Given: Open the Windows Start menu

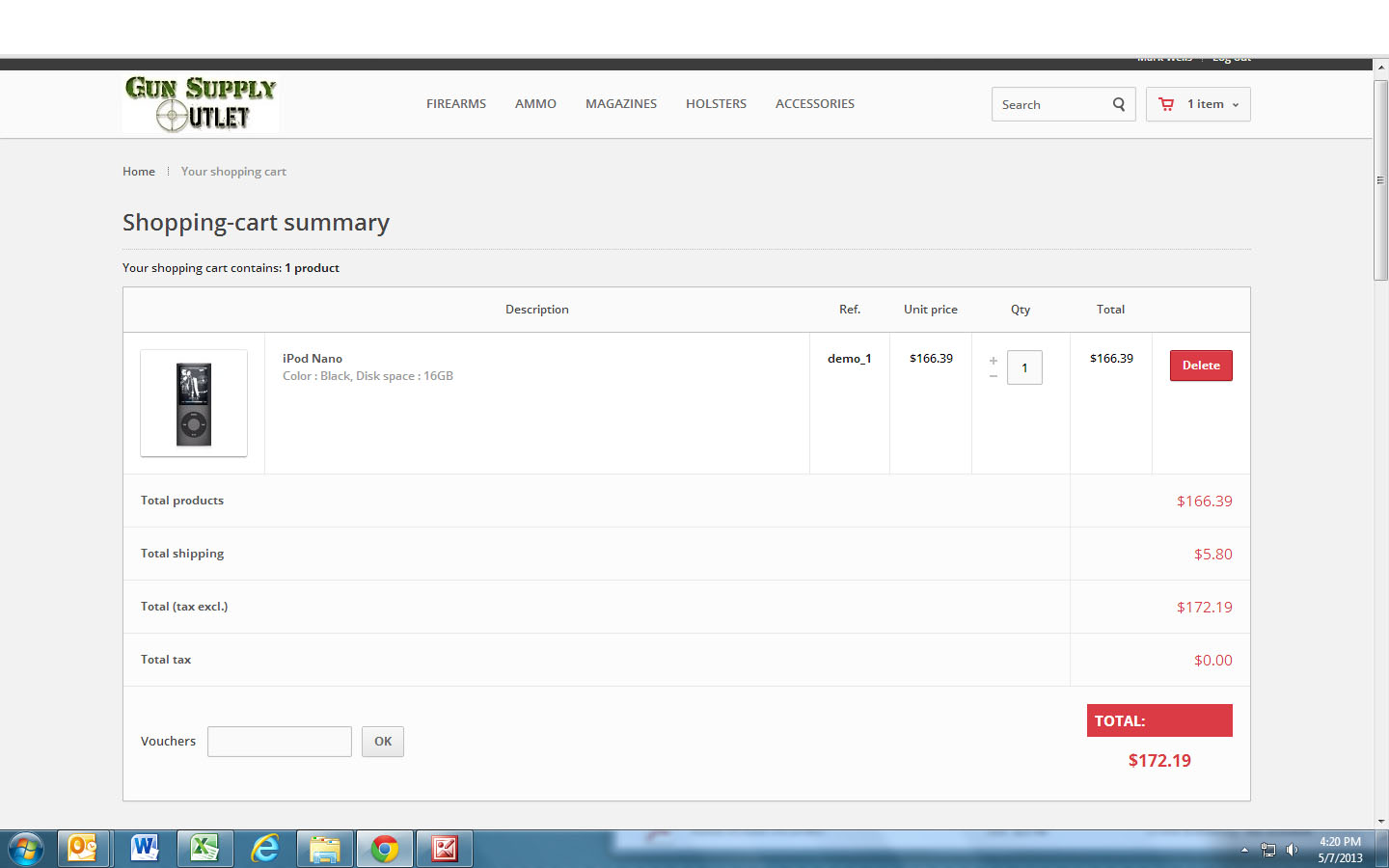Looking at the screenshot, I should (x=26, y=849).
